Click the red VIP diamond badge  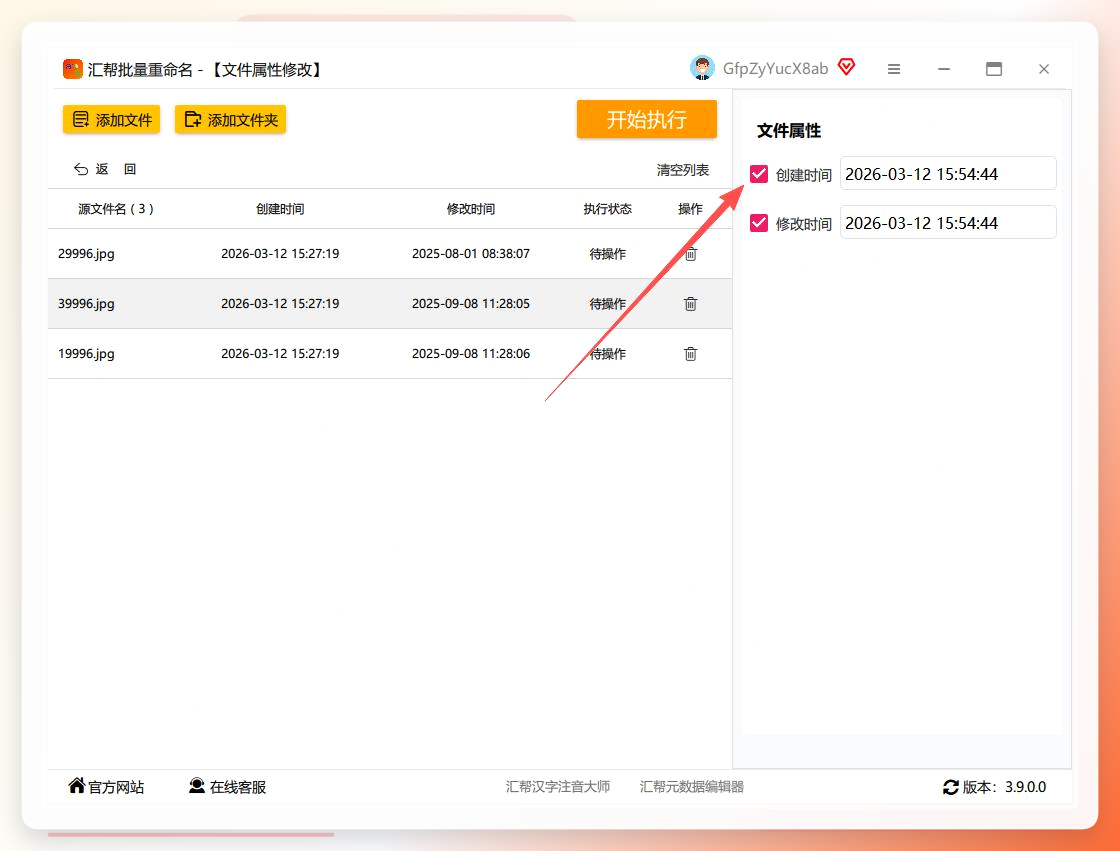coord(846,67)
